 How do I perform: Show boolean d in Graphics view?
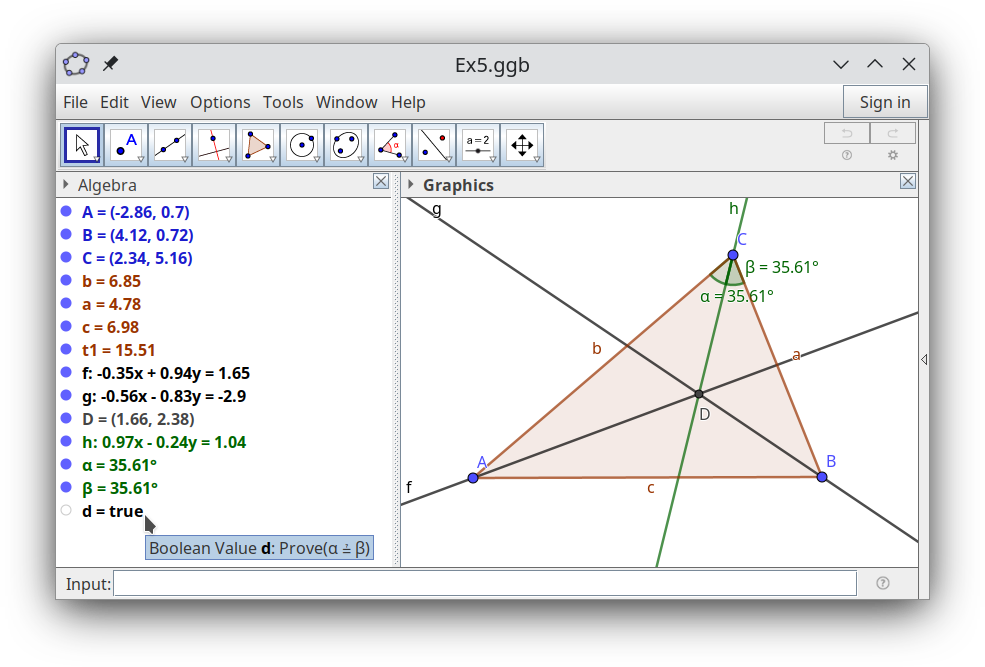66,511
